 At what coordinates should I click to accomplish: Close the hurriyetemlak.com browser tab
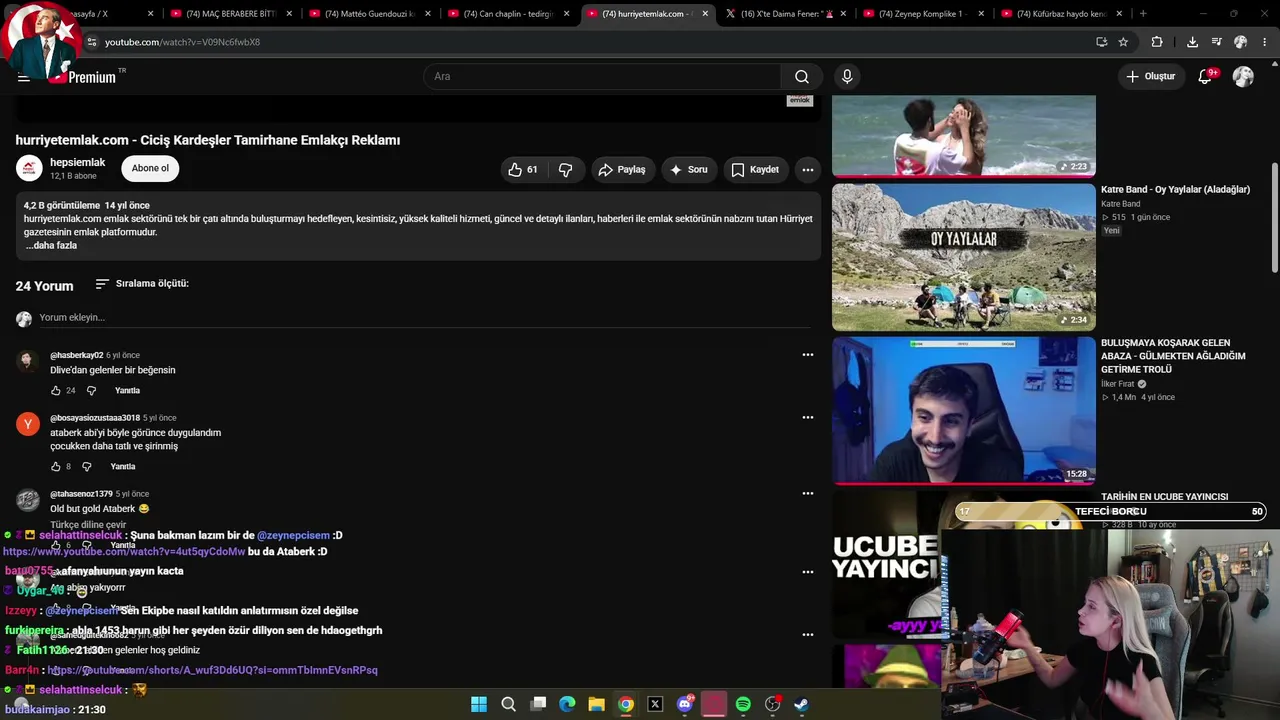pos(705,14)
